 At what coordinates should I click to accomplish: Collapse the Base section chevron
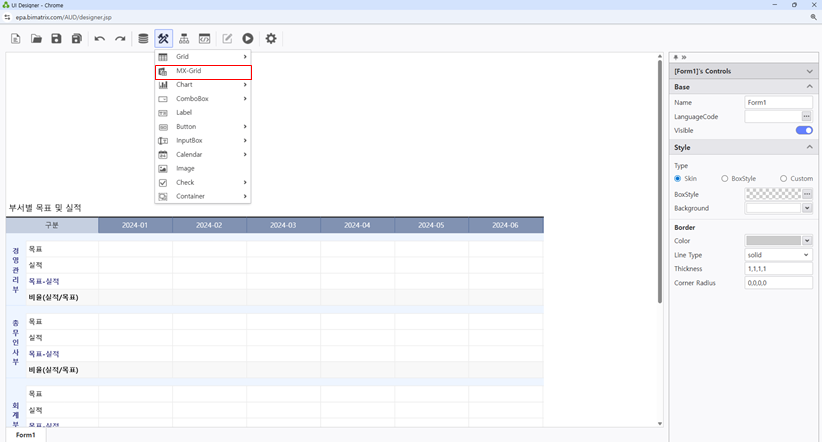pyautogui.click(x=809, y=87)
